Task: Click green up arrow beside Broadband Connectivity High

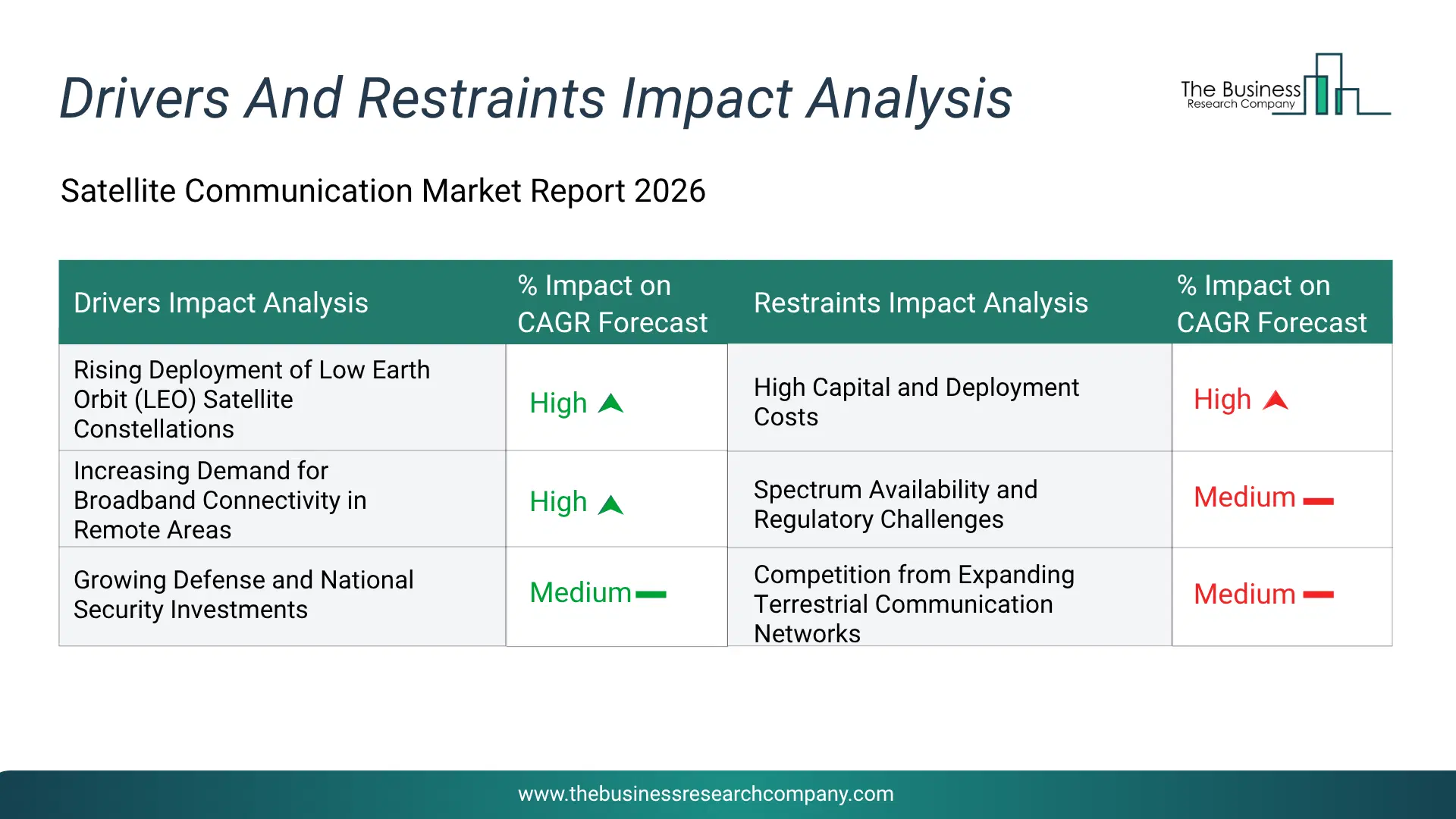Action: click(610, 504)
